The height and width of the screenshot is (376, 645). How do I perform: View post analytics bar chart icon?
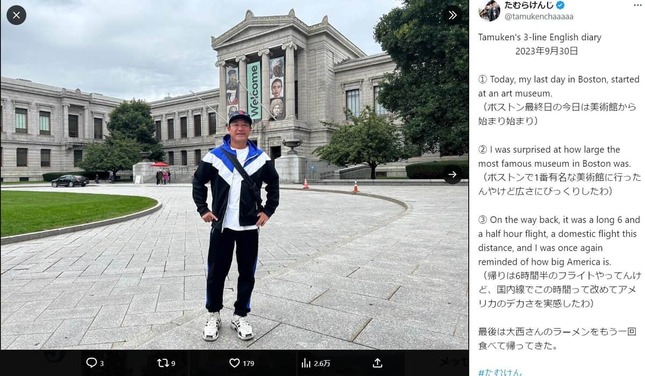tap(306, 363)
